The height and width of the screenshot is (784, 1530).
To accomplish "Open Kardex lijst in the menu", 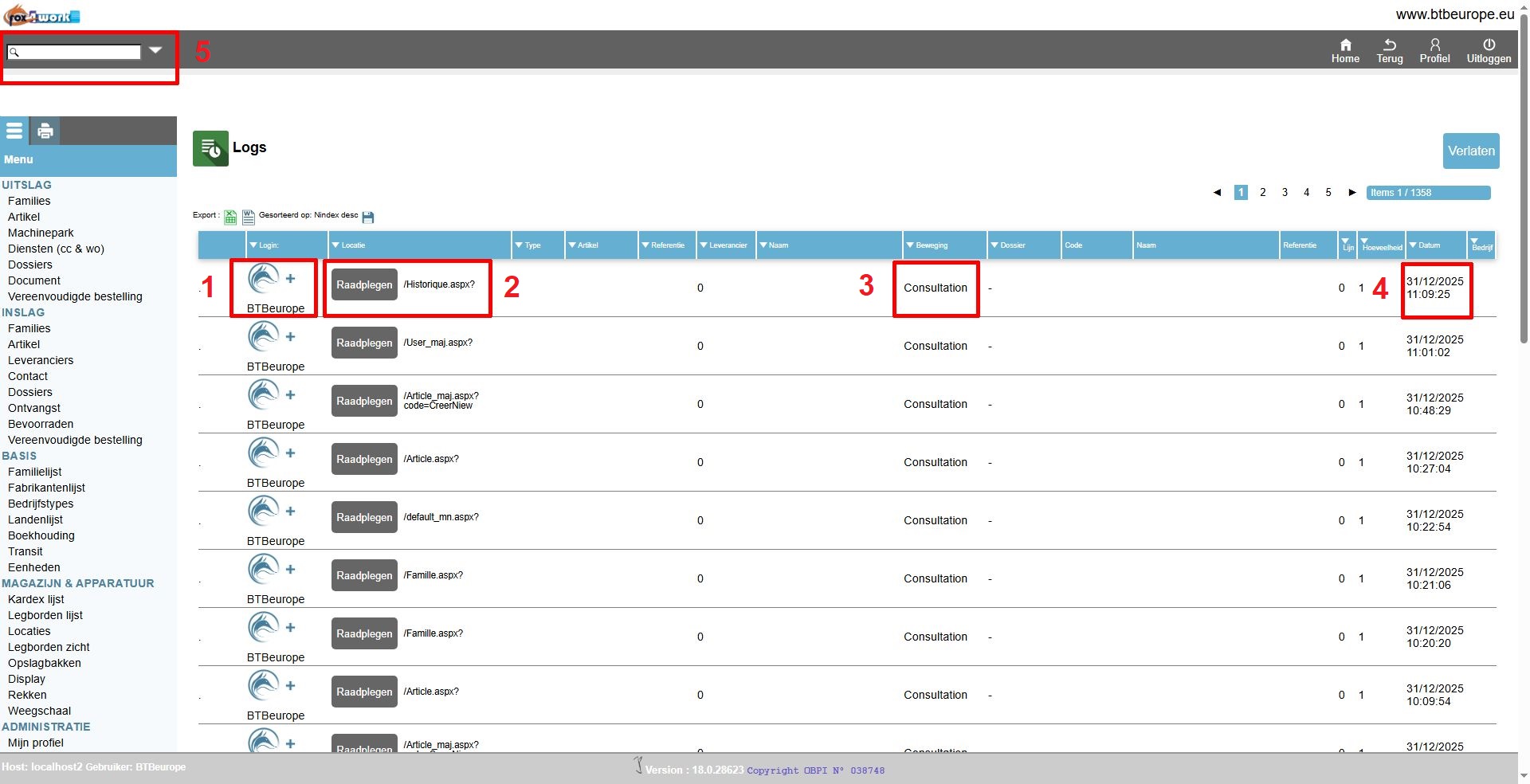I will [36, 599].
